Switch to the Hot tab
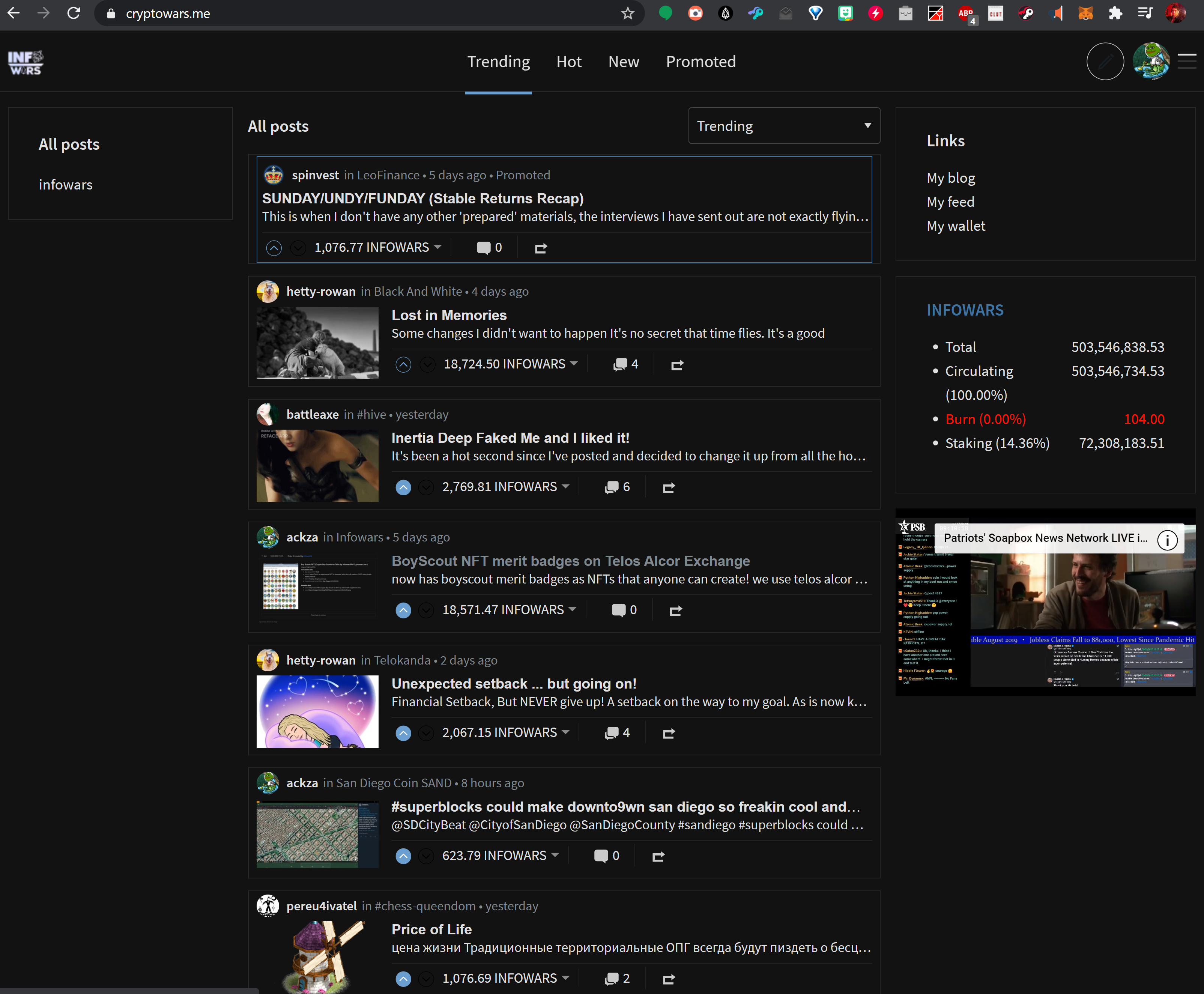Viewport: 1204px width, 994px height. (x=568, y=62)
